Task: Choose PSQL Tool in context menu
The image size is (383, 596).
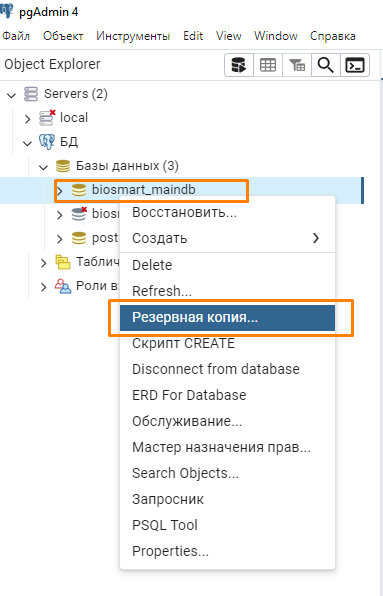Action: [x=227, y=525]
